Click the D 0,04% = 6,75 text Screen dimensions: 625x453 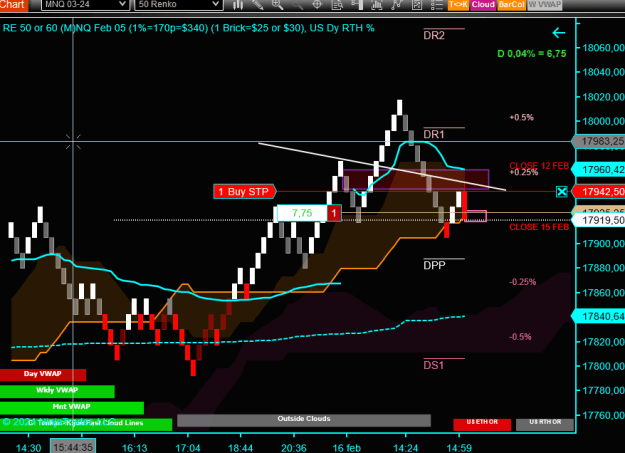pyautogui.click(x=532, y=53)
